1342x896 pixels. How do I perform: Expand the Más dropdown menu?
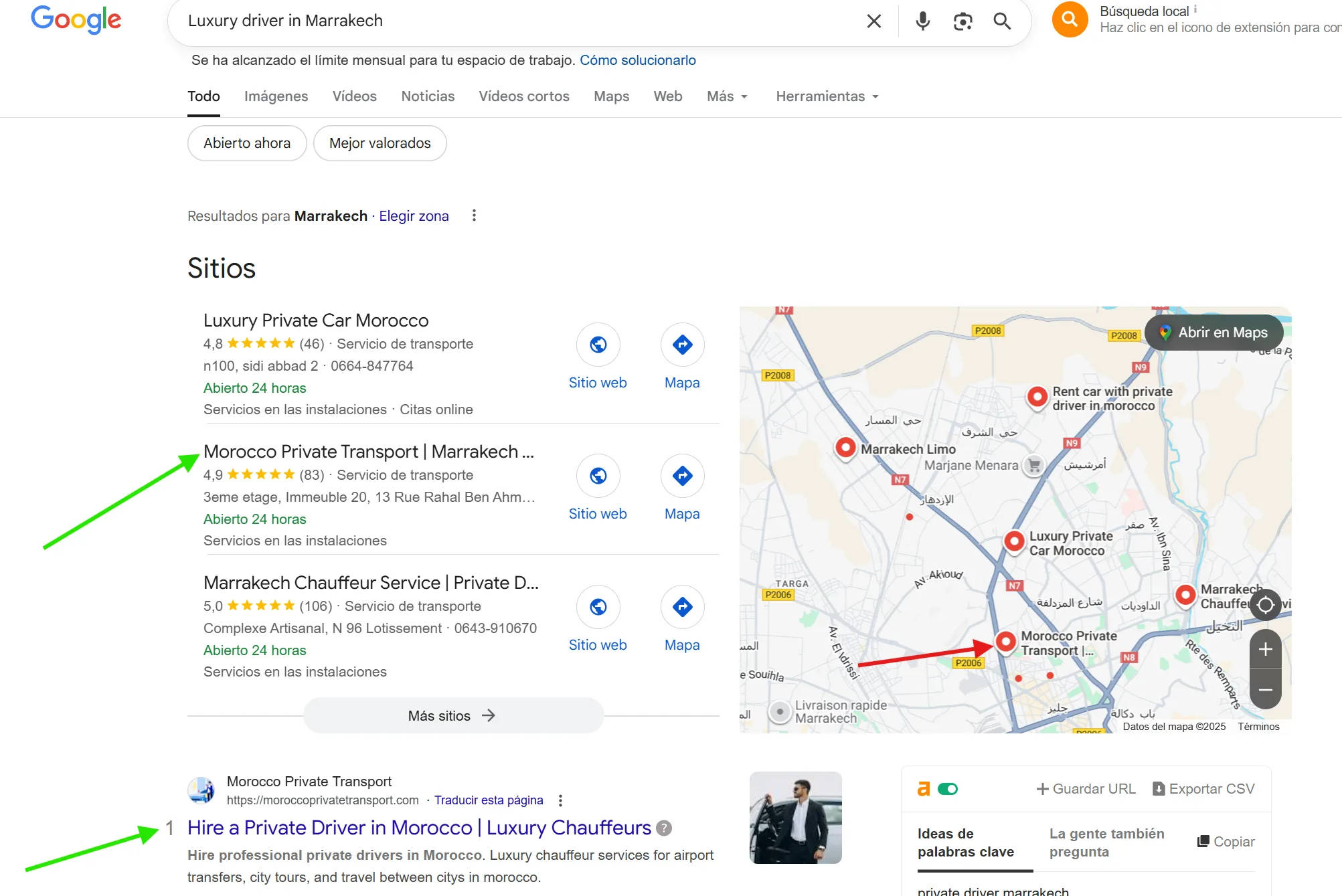pos(727,96)
